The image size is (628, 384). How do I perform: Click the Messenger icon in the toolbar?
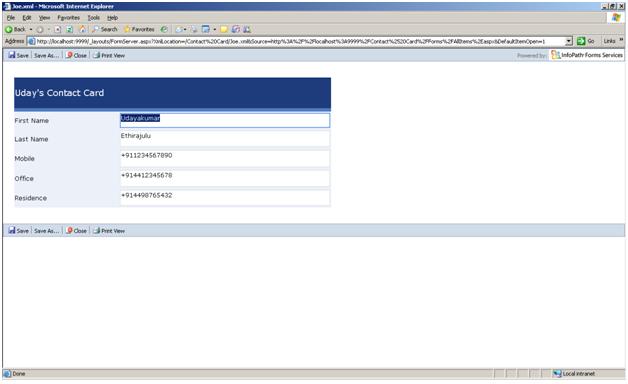click(247, 29)
